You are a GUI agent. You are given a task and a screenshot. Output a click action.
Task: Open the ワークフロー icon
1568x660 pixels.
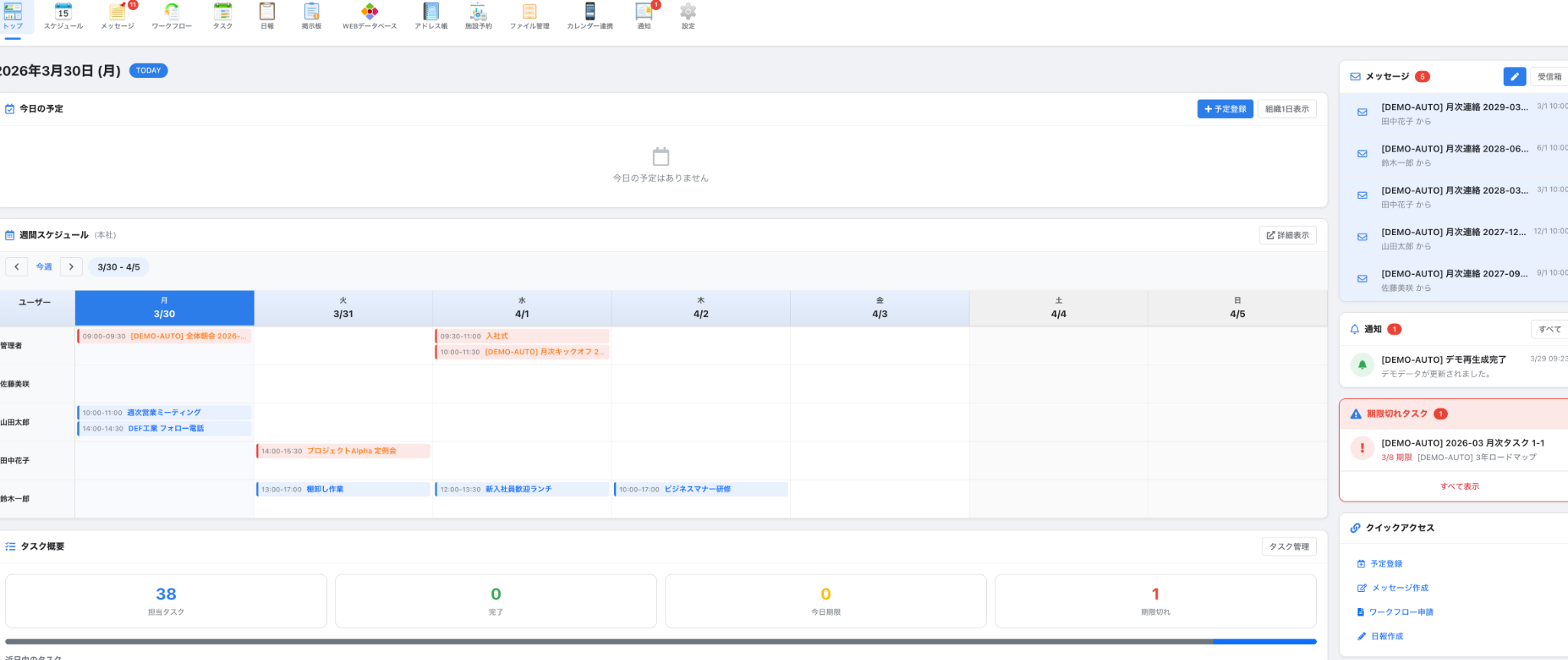click(171, 11)
